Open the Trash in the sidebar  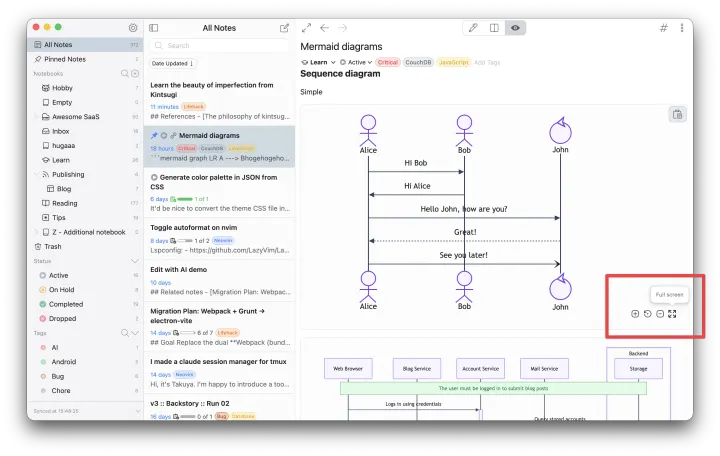pyautogui.click(x=85, y=247)
